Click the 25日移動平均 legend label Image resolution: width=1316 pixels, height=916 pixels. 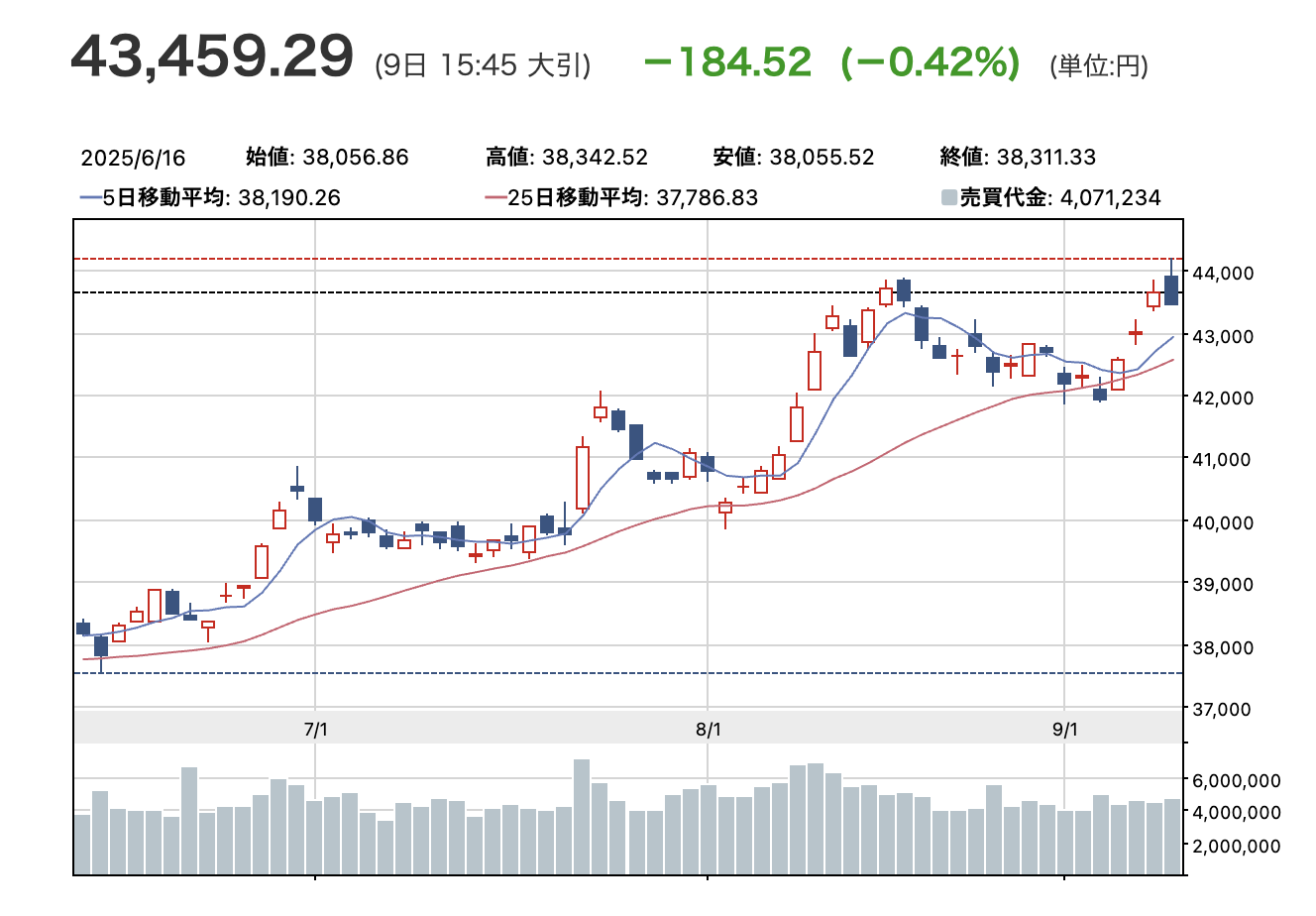[x=633, y=197]
